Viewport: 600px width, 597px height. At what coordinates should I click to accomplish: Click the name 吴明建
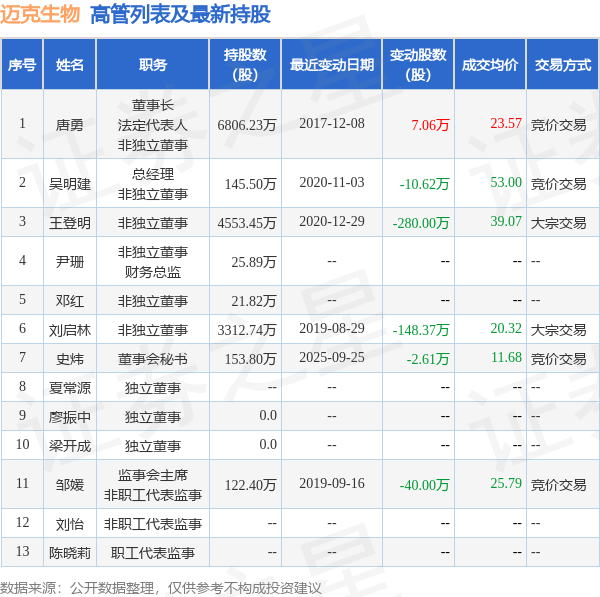coord(70,184)
